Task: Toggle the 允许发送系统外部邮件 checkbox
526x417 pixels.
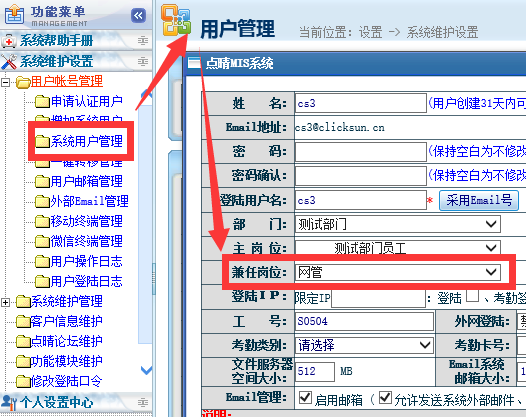Action: [385, 398]
